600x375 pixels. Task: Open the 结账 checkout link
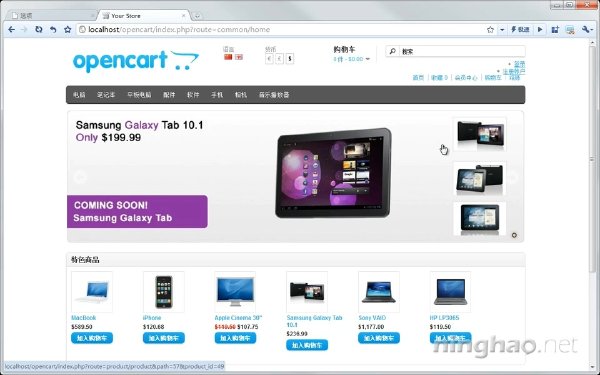tap(515, 78)
